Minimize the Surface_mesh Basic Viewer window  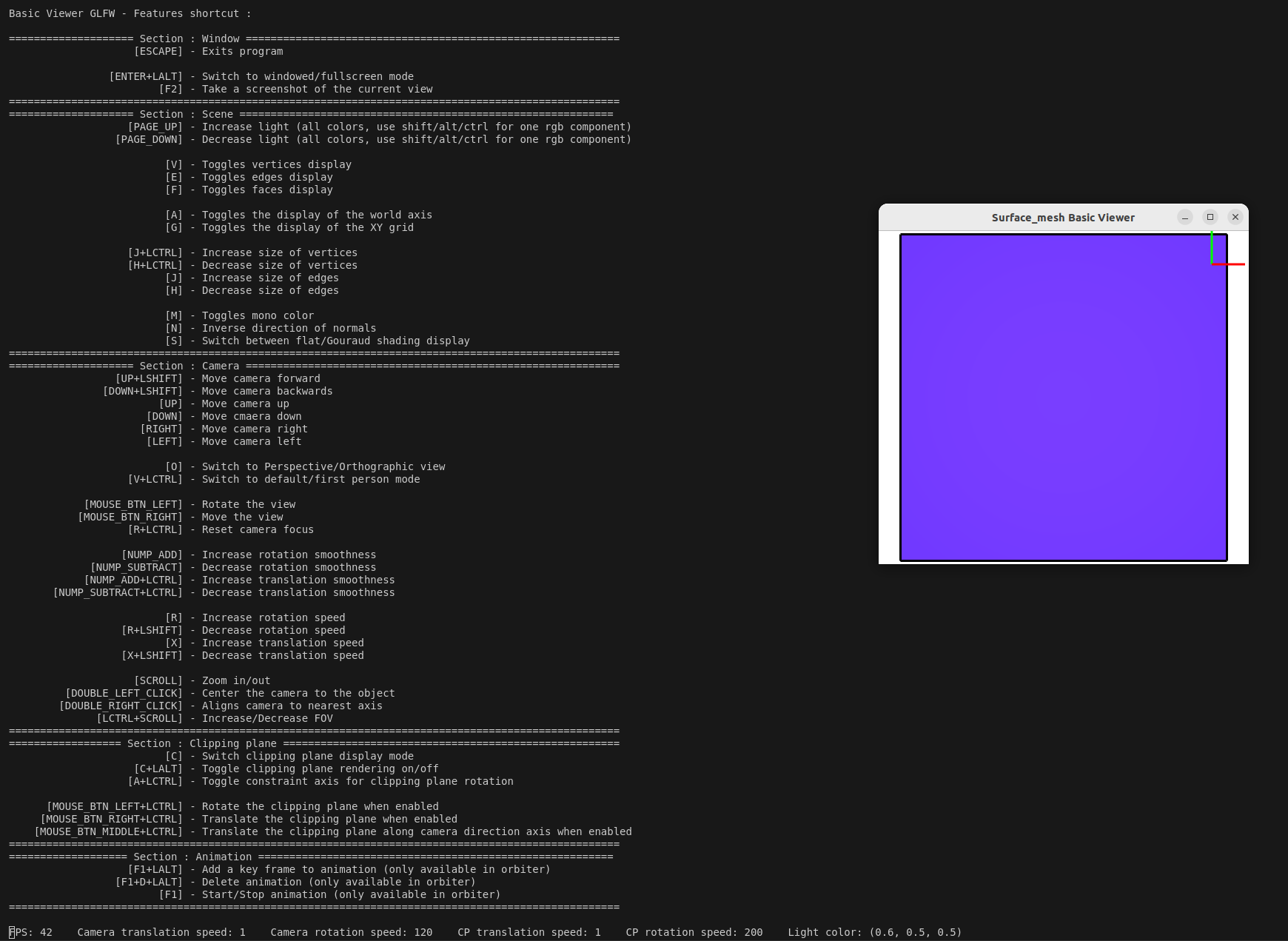[x=1185, y=217]
